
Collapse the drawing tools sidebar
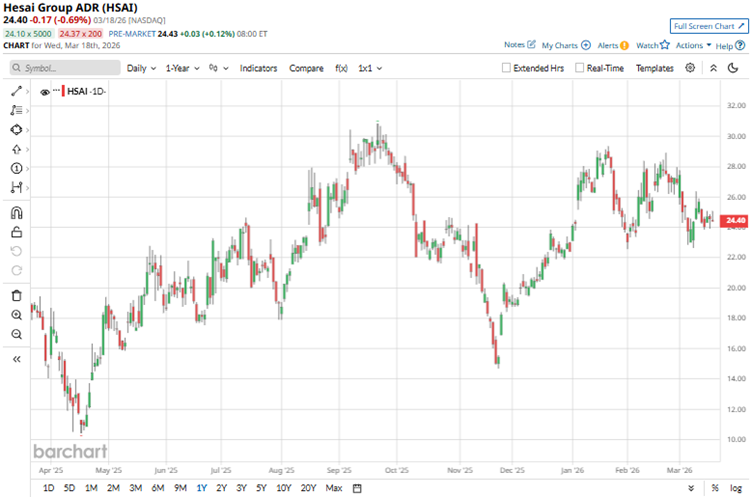pos(16,359)
